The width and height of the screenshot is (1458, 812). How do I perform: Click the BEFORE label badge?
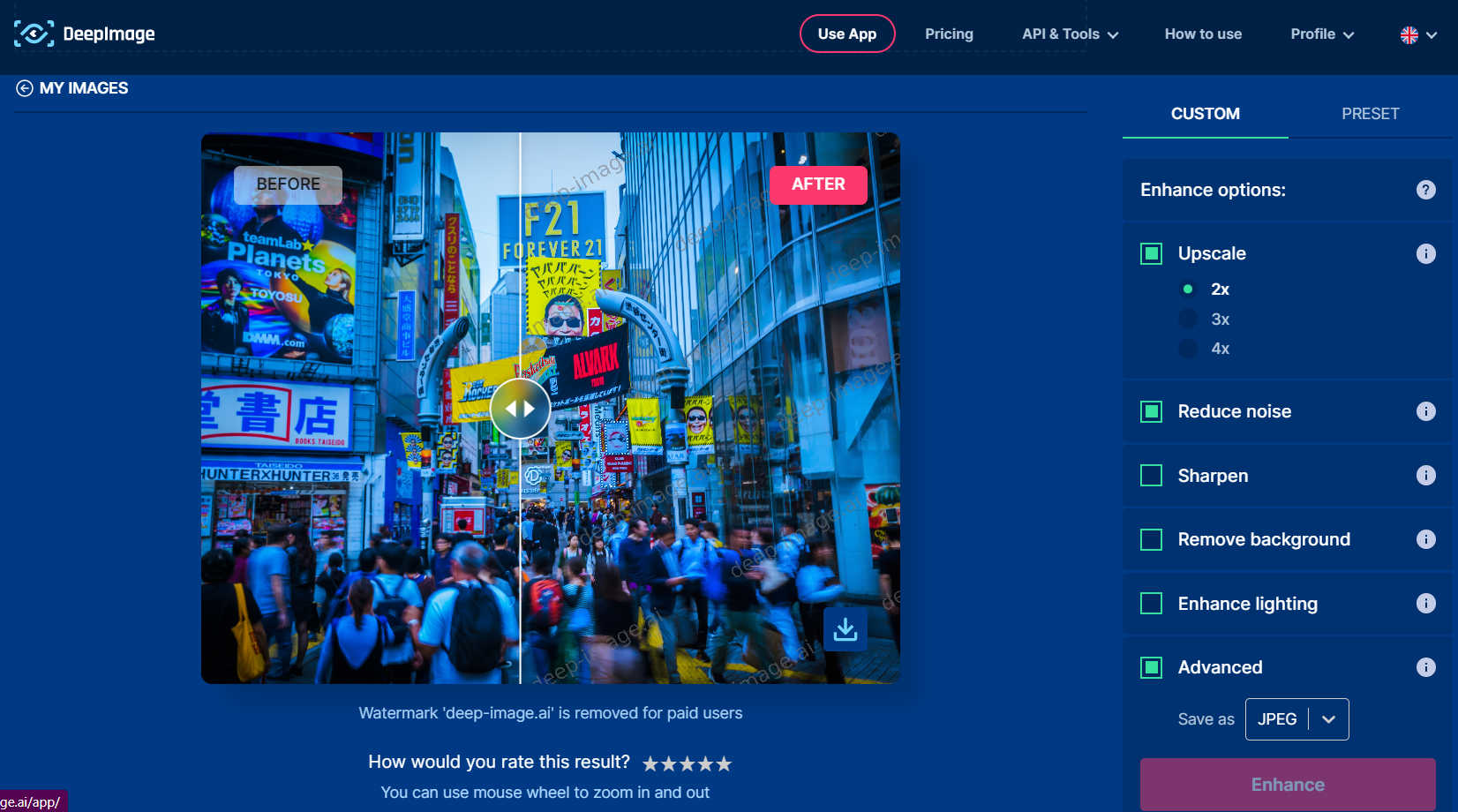click(288, 184)
